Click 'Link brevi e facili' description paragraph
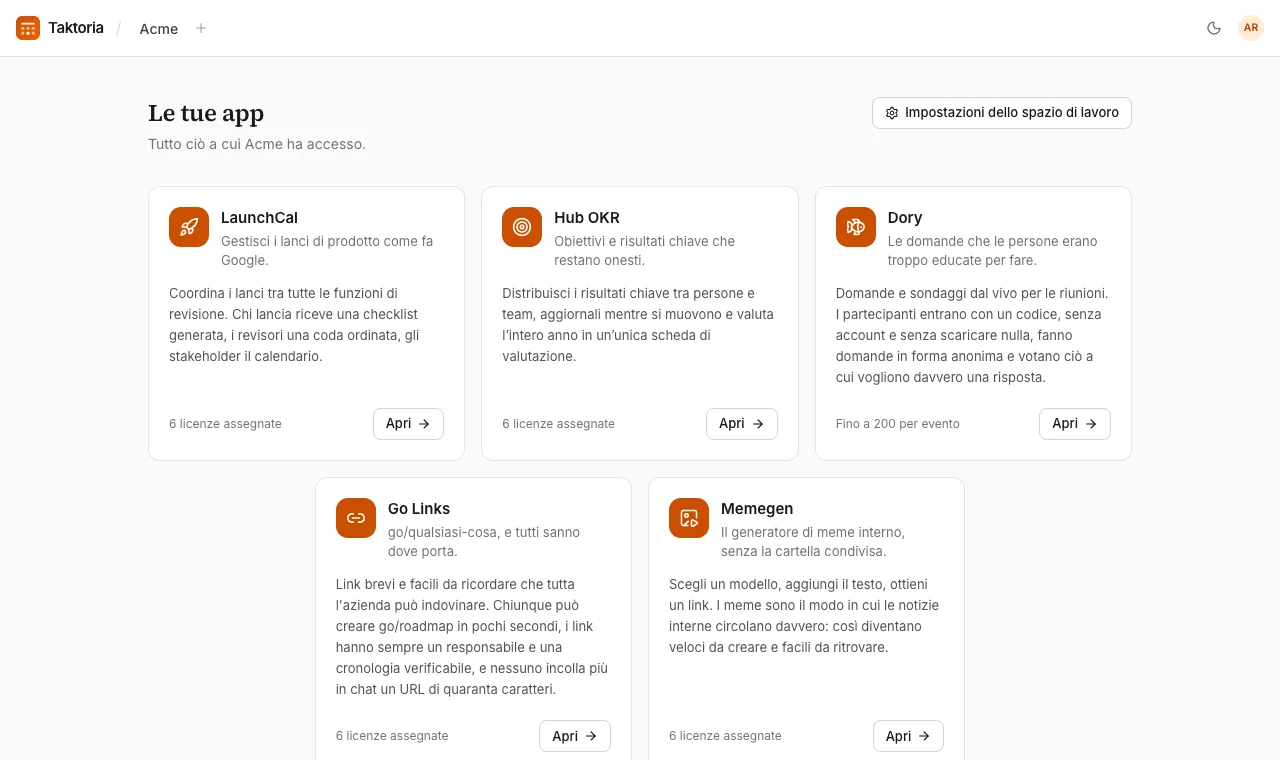This screenshot has width=1280, height=760. click(x=472, y=637)
